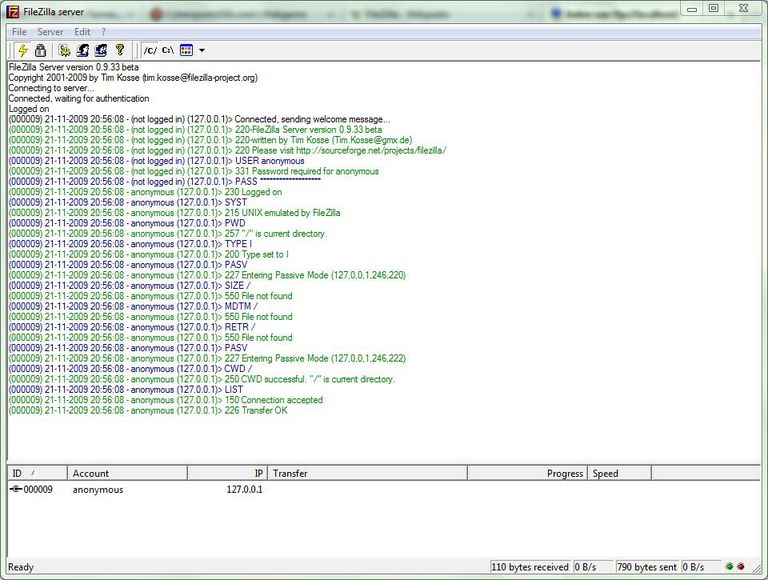
Task: Click the FileZilla logo in title bar
Action: 13,11
